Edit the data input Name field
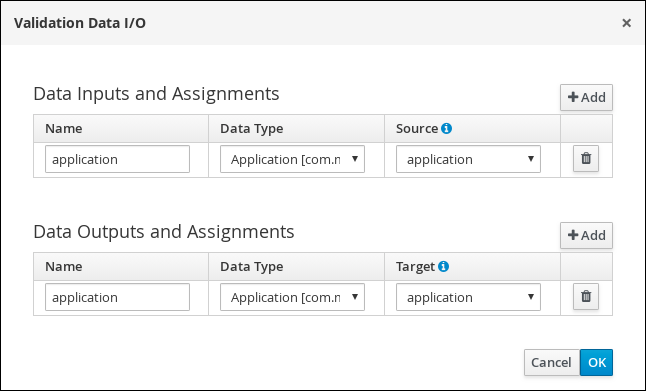This screenshot has width=646, height=391. pyautogui.click(x=117, y=159)
